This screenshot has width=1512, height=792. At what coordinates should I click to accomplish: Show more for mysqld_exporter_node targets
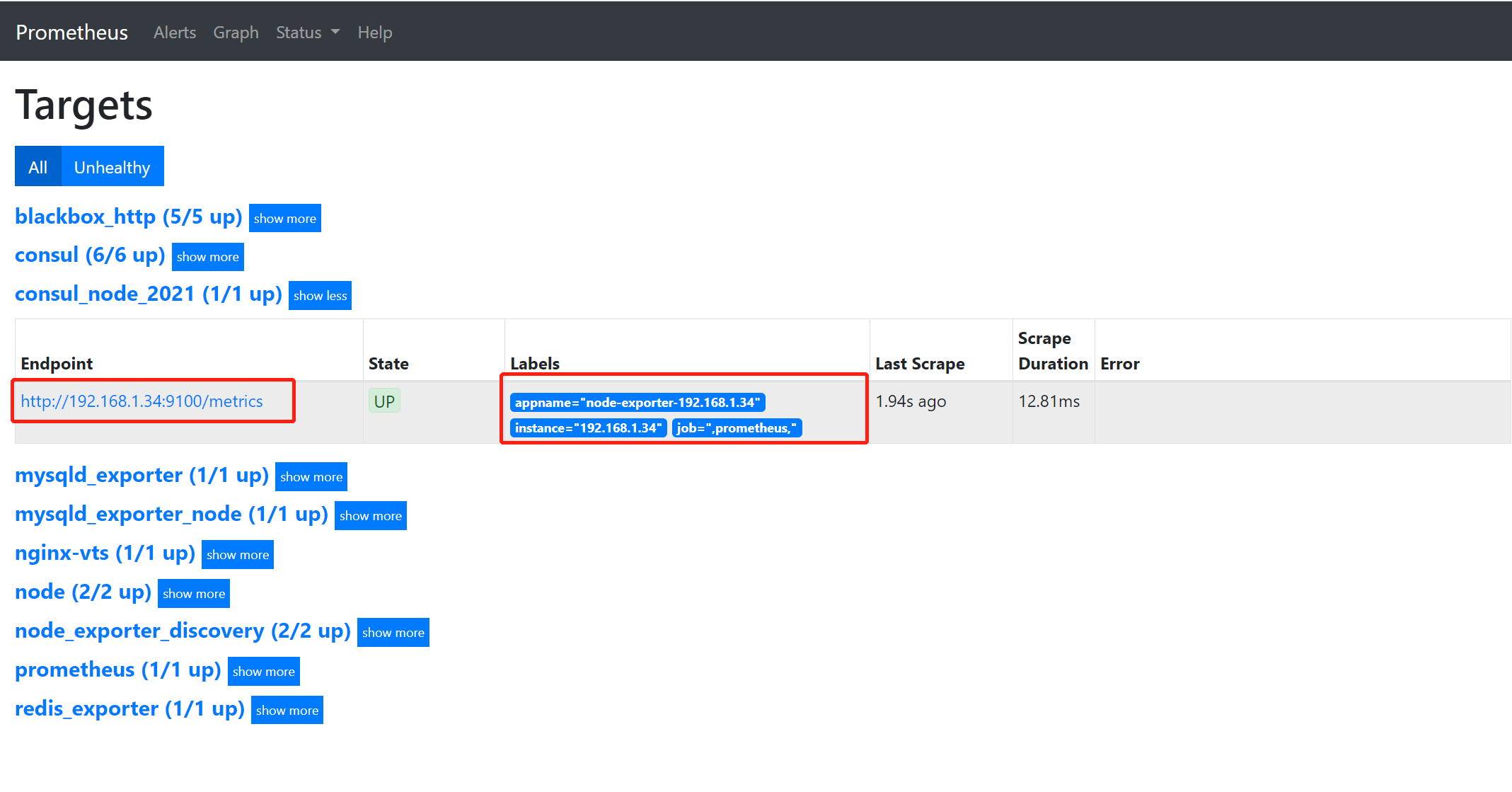371,516
